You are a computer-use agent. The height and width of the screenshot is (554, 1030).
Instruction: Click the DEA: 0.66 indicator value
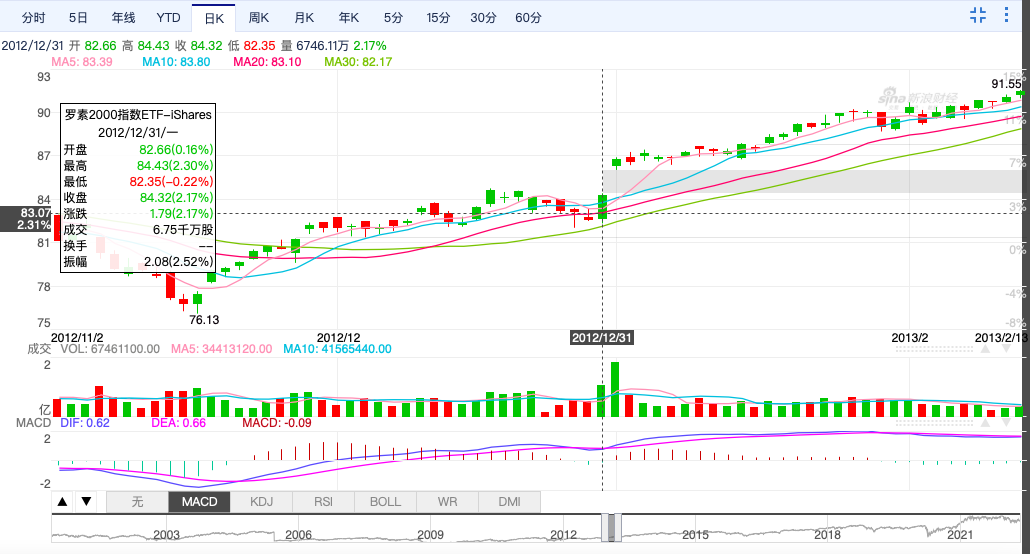(178, 423)
